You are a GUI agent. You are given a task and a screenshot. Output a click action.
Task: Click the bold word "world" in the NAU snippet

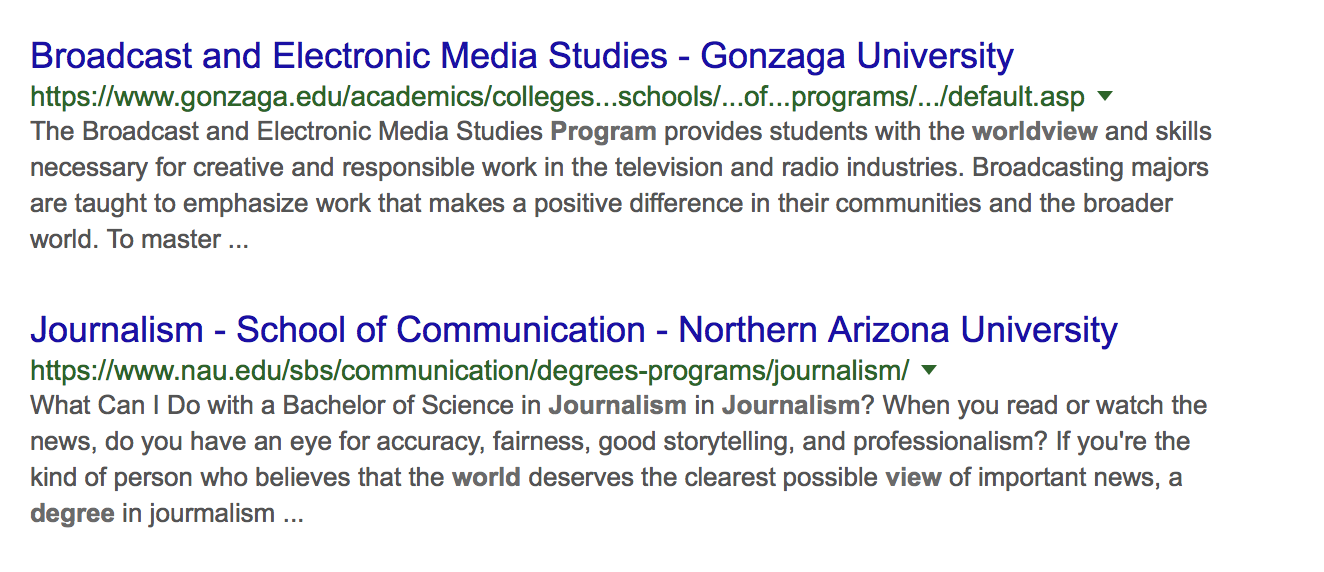486,477
